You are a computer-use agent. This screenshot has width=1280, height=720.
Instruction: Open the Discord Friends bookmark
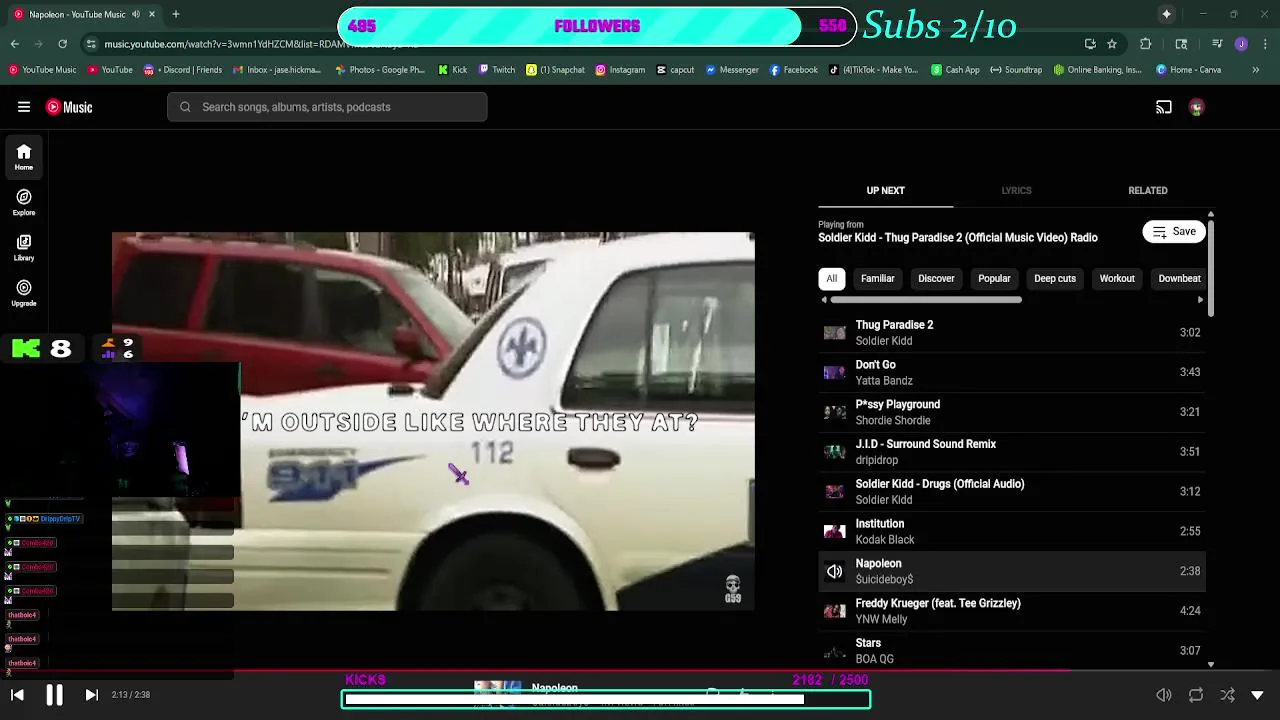(183, 70)
